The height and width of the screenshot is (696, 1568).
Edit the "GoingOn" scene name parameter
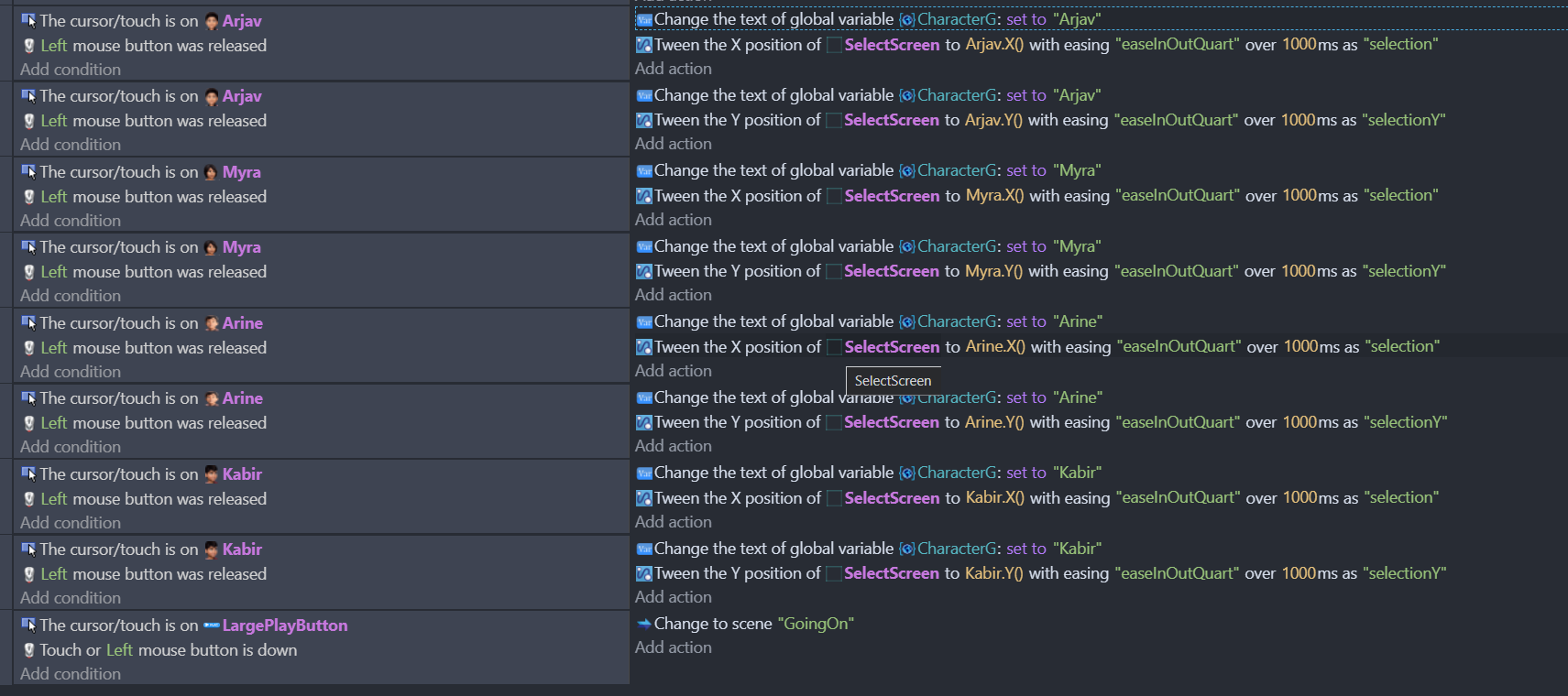[815, 624]
